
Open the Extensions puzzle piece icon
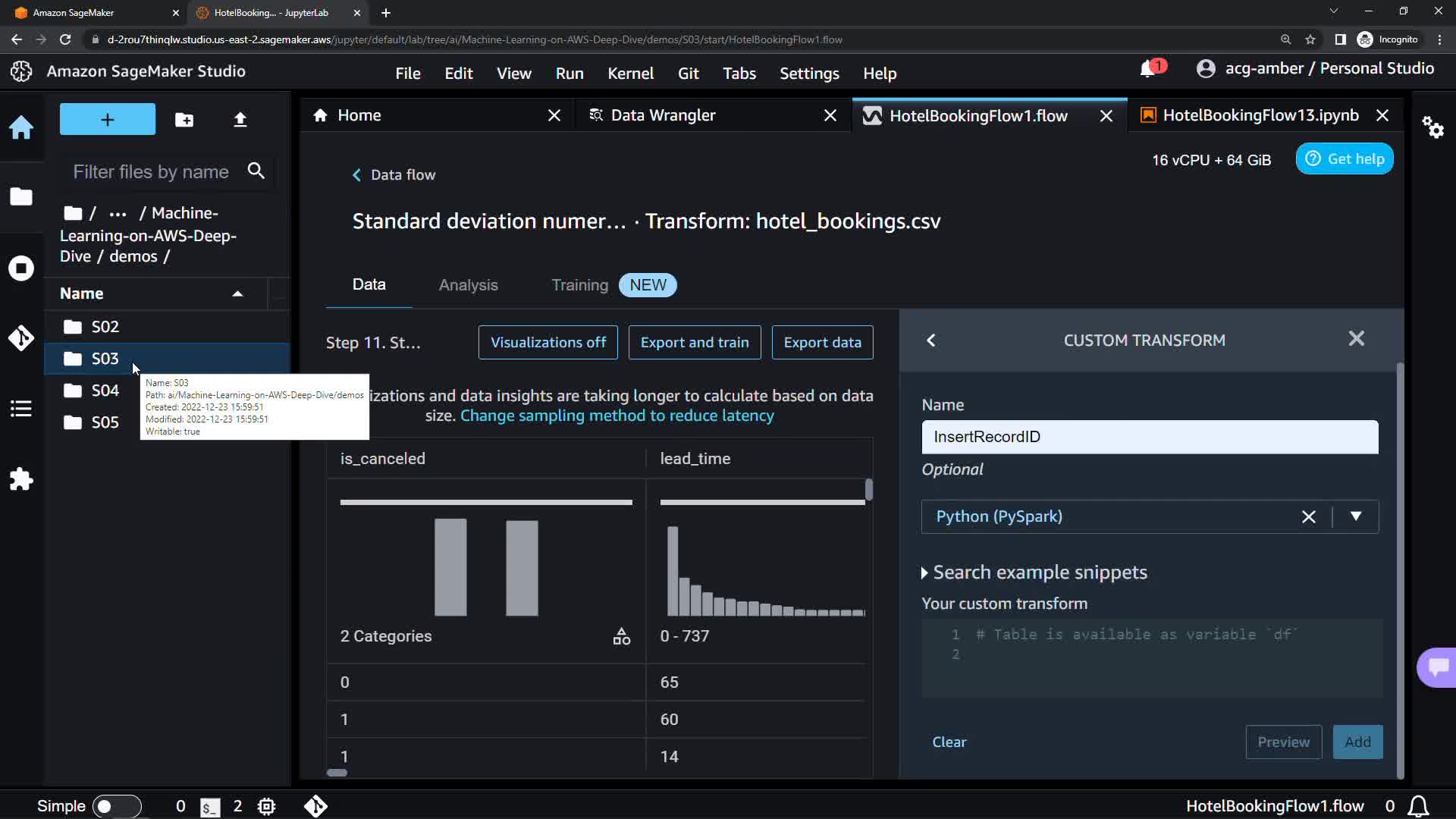click(x=21, y=479)
